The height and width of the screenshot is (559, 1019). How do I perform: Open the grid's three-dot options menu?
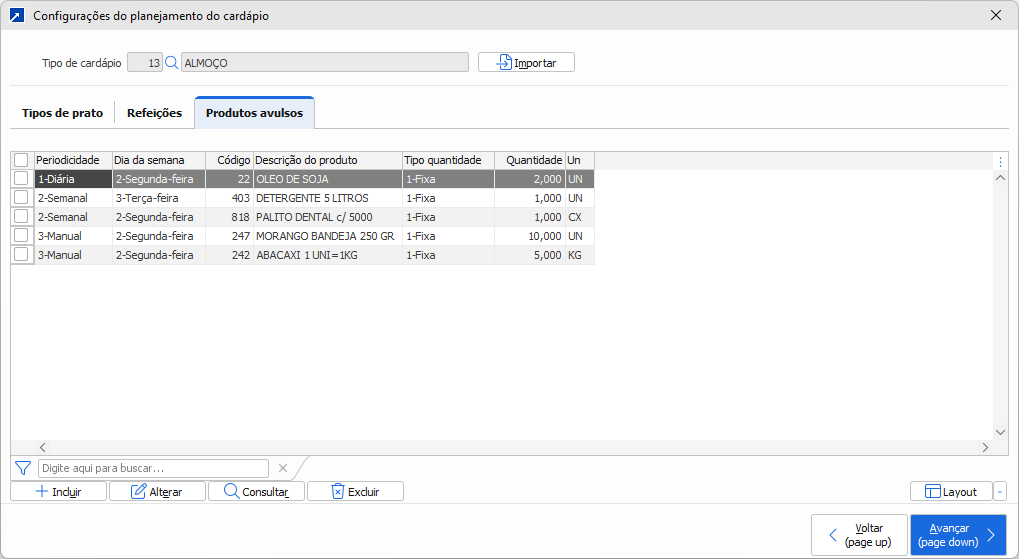pos(1000,161)
